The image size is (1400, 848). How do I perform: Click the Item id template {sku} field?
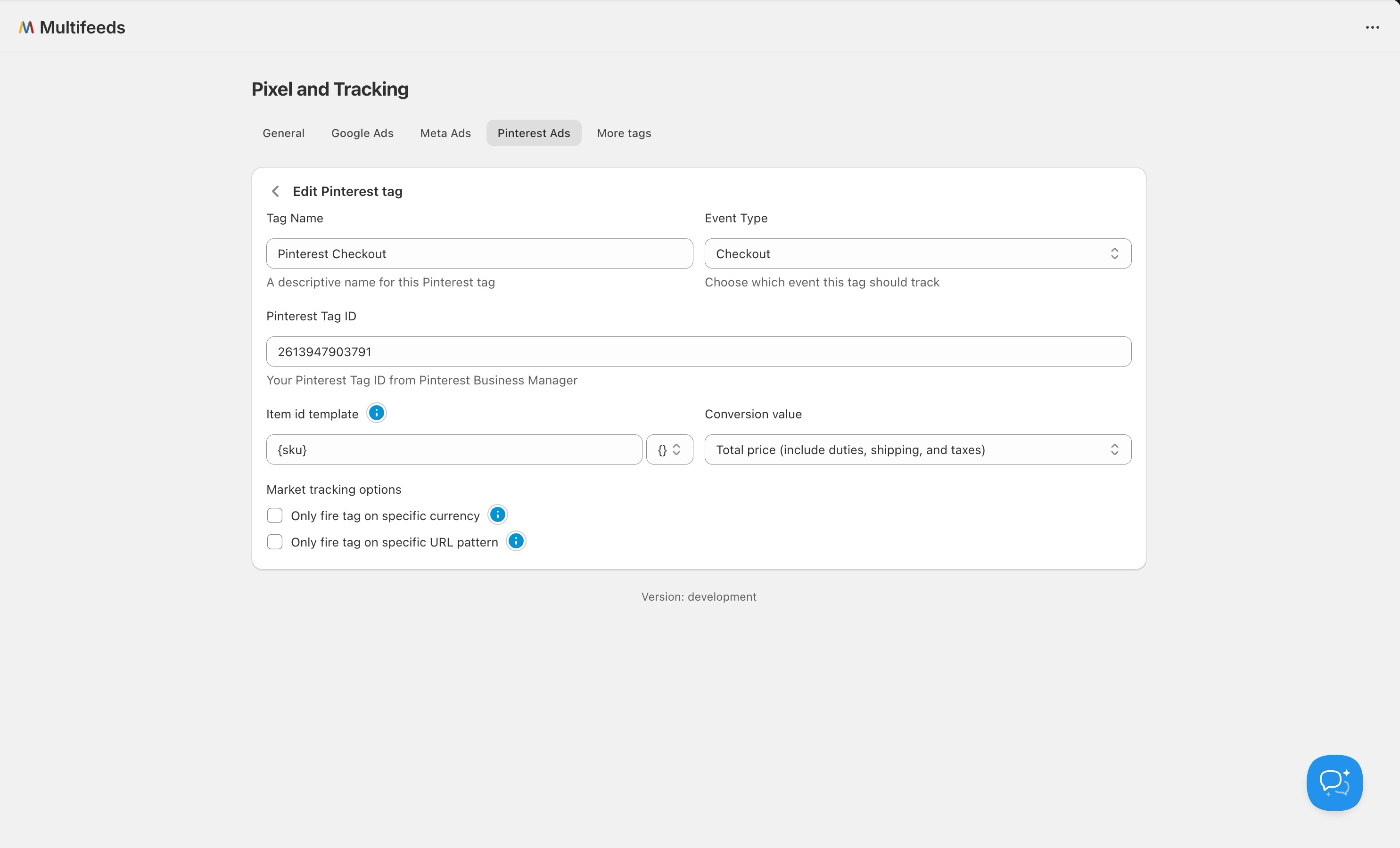(454, 449)
